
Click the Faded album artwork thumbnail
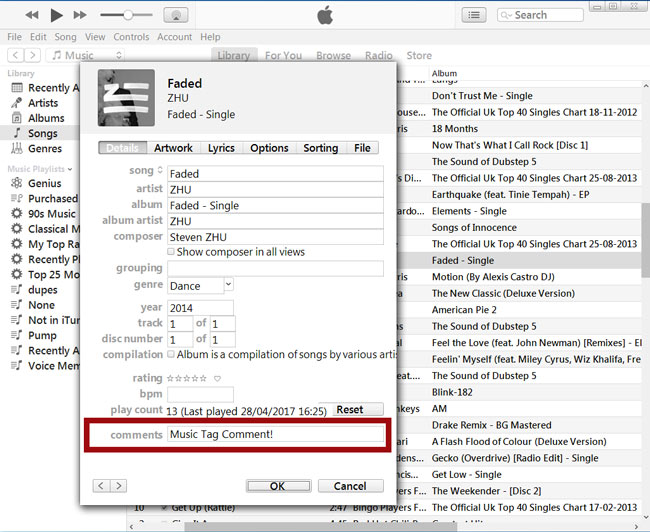tap(126, 98)
